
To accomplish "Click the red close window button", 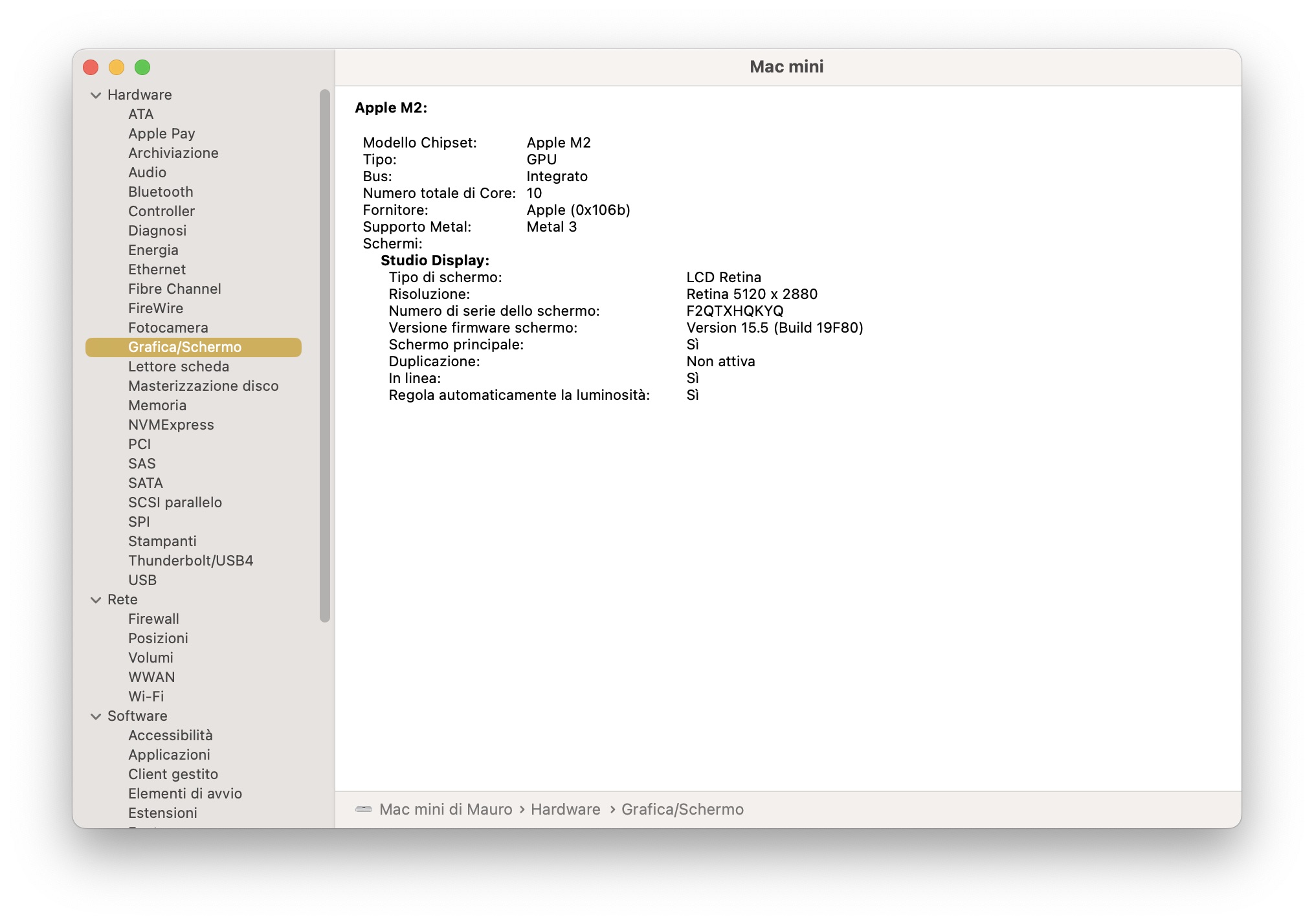I will pos(91,67).
